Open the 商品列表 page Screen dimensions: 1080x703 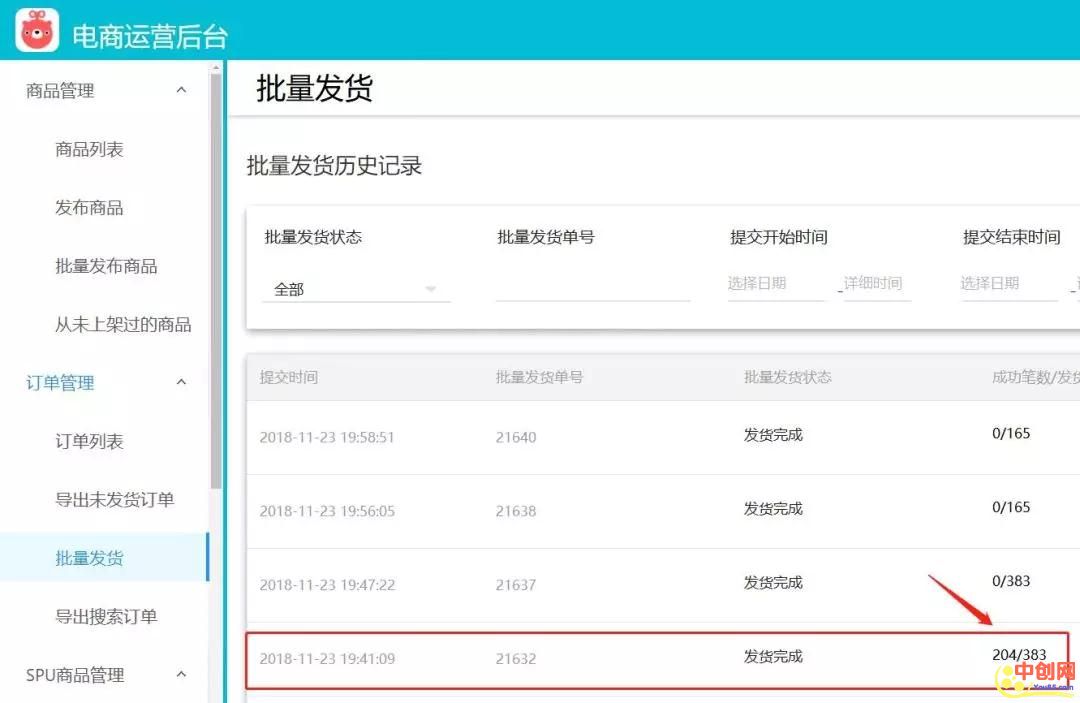pos(89,150)
